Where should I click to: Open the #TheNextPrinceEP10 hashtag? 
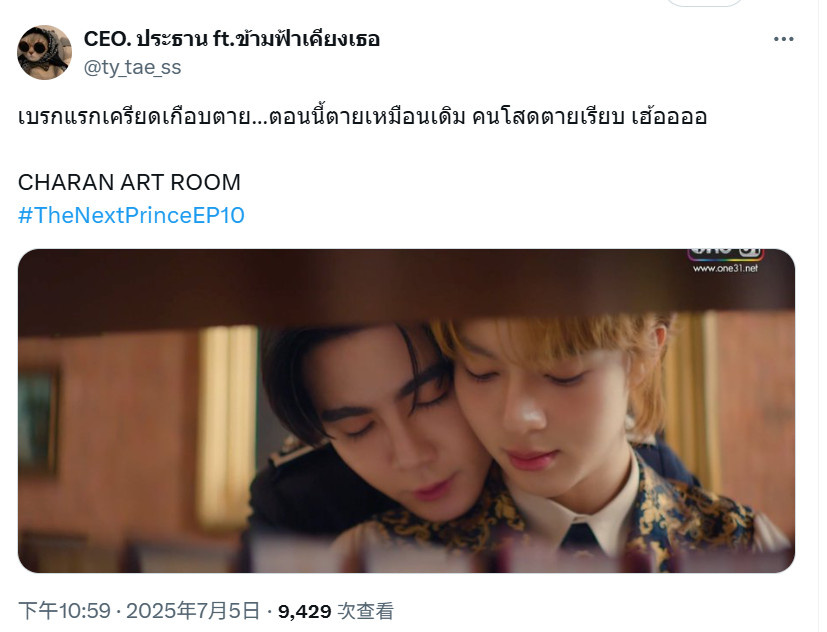[131, 215]
